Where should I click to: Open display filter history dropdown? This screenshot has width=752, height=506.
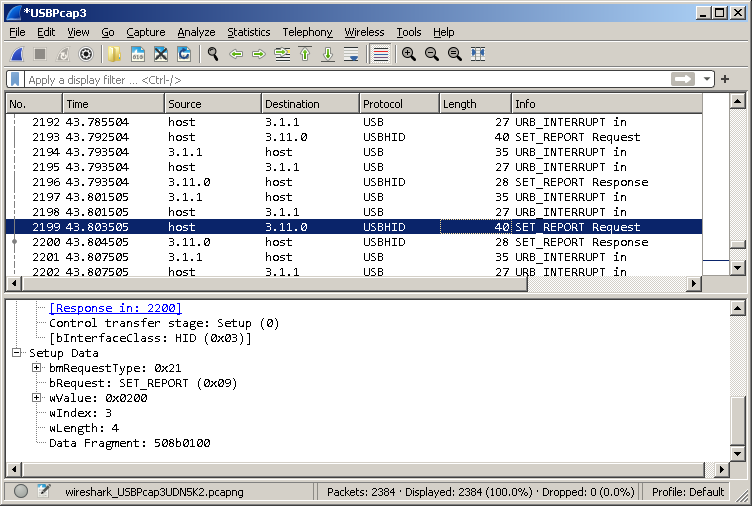pyautogui.click(x=706, y=79)
